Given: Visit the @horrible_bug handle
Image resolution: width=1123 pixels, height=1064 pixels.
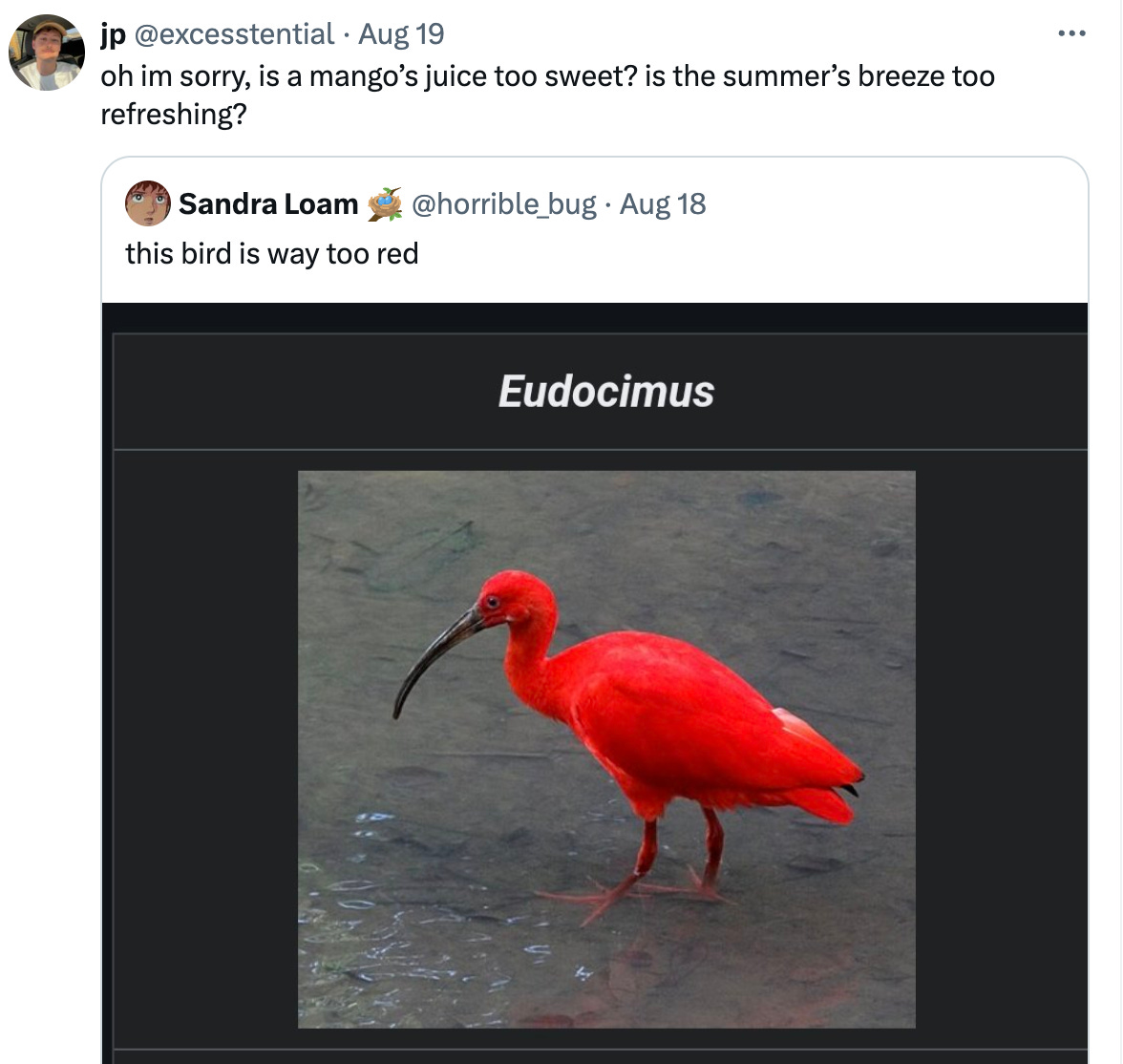Looking at the screenshot, I should (503, 204).
